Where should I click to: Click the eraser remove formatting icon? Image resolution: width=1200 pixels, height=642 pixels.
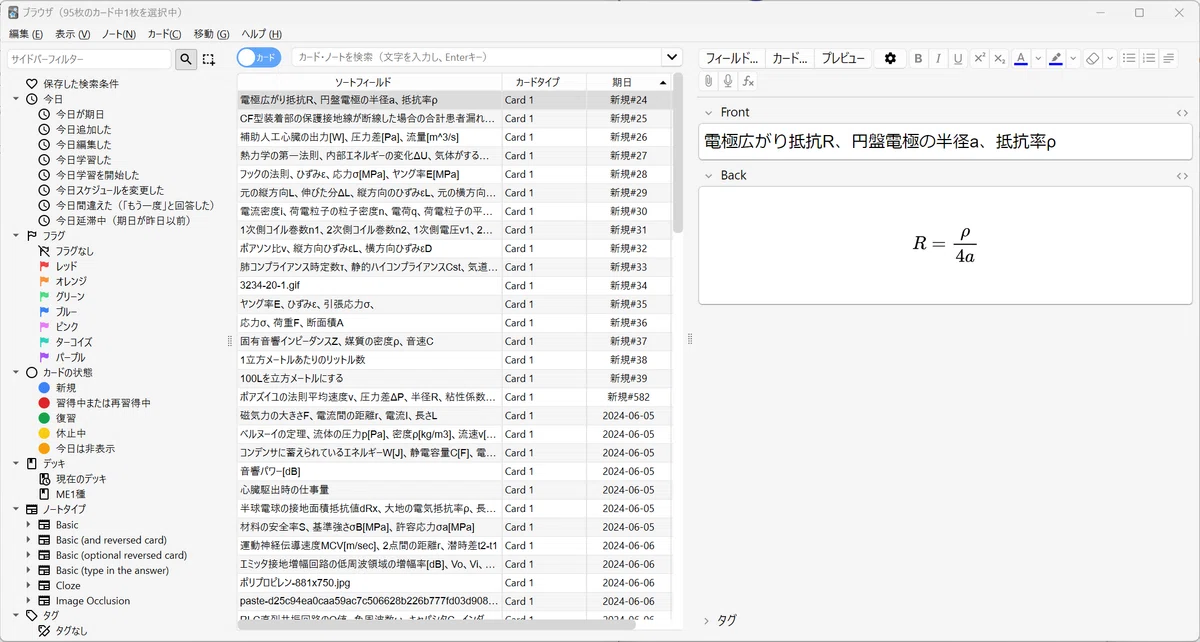pos(1092,58)
